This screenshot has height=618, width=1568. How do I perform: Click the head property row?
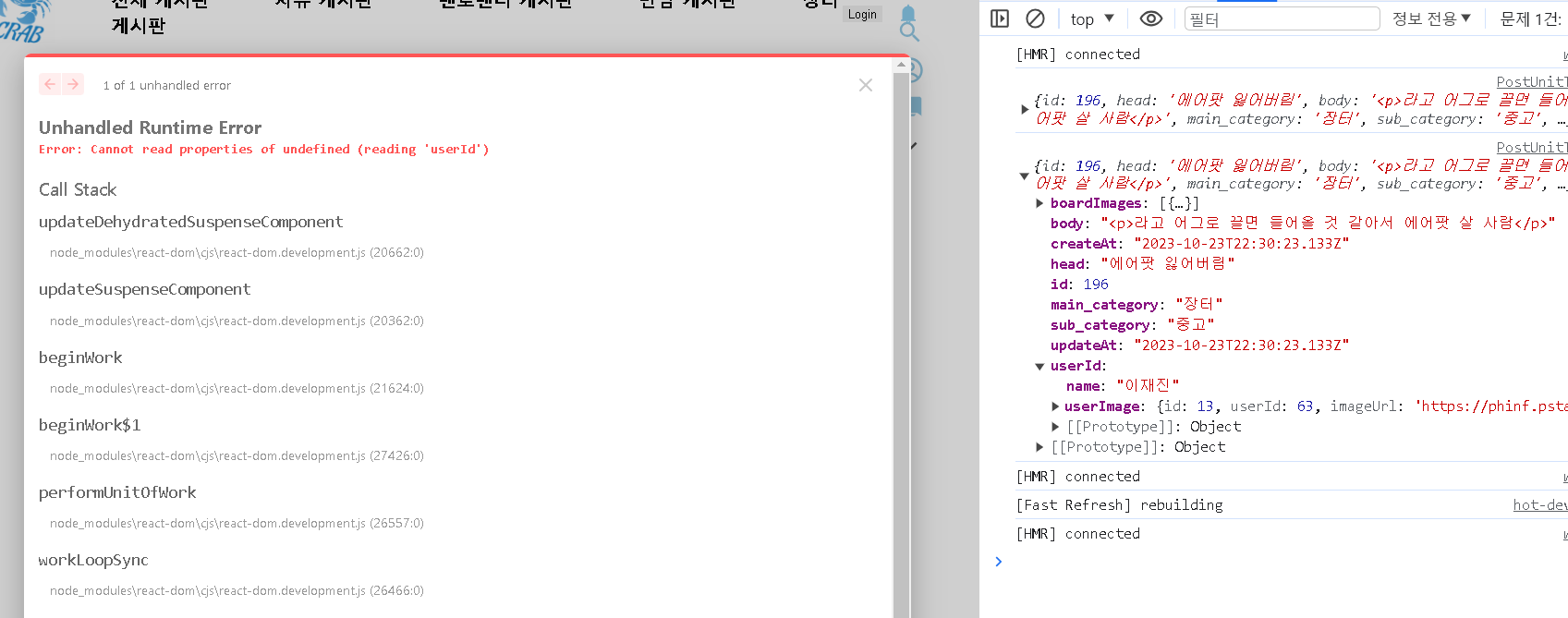point(1142,264)
